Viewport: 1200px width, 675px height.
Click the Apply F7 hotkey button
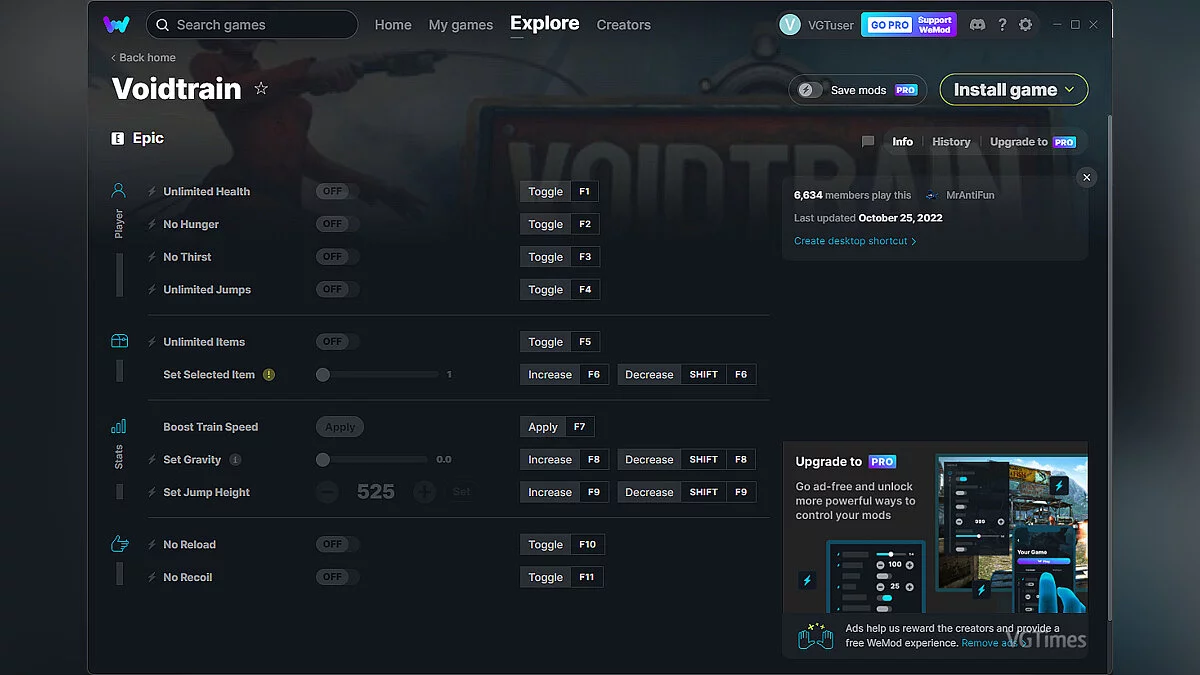pyautogui.click(x=558, y=427)
